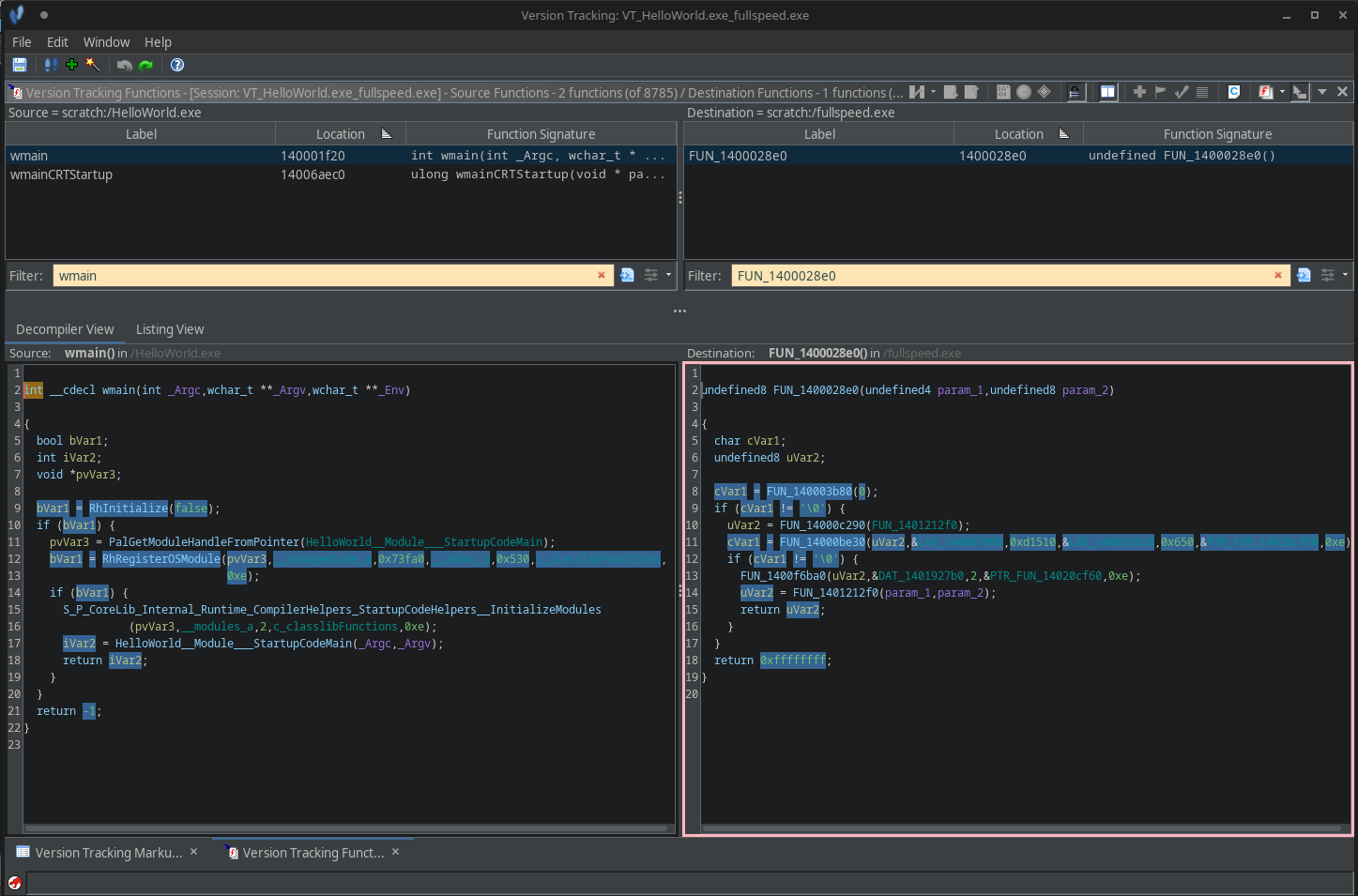Toggle byte differences binary icon
The height and width of the screenshot is (896, 1358).
[1003, 92]
